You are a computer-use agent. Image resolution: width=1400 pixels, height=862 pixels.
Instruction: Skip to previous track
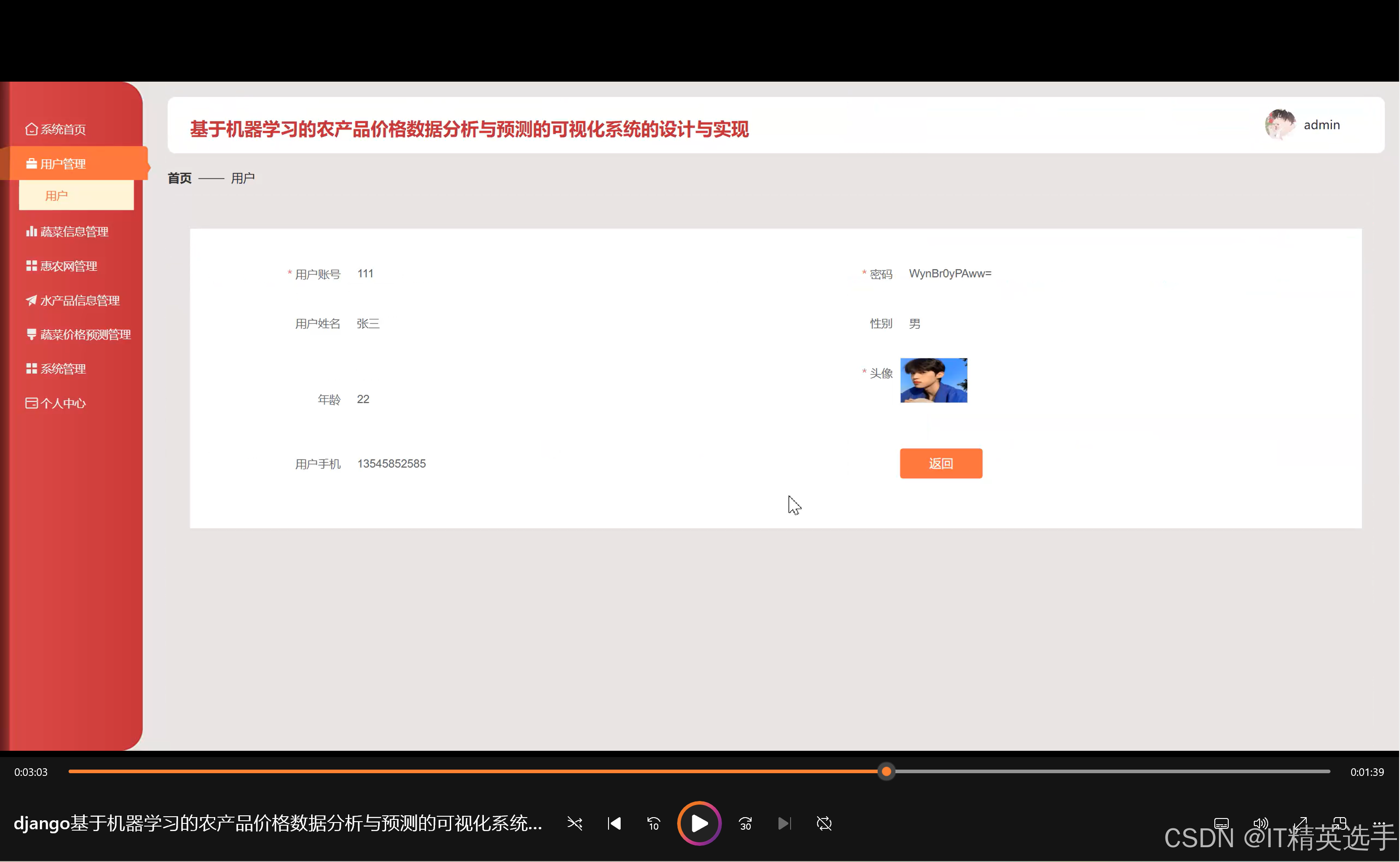pyautogui.click(x=614, y=823)
